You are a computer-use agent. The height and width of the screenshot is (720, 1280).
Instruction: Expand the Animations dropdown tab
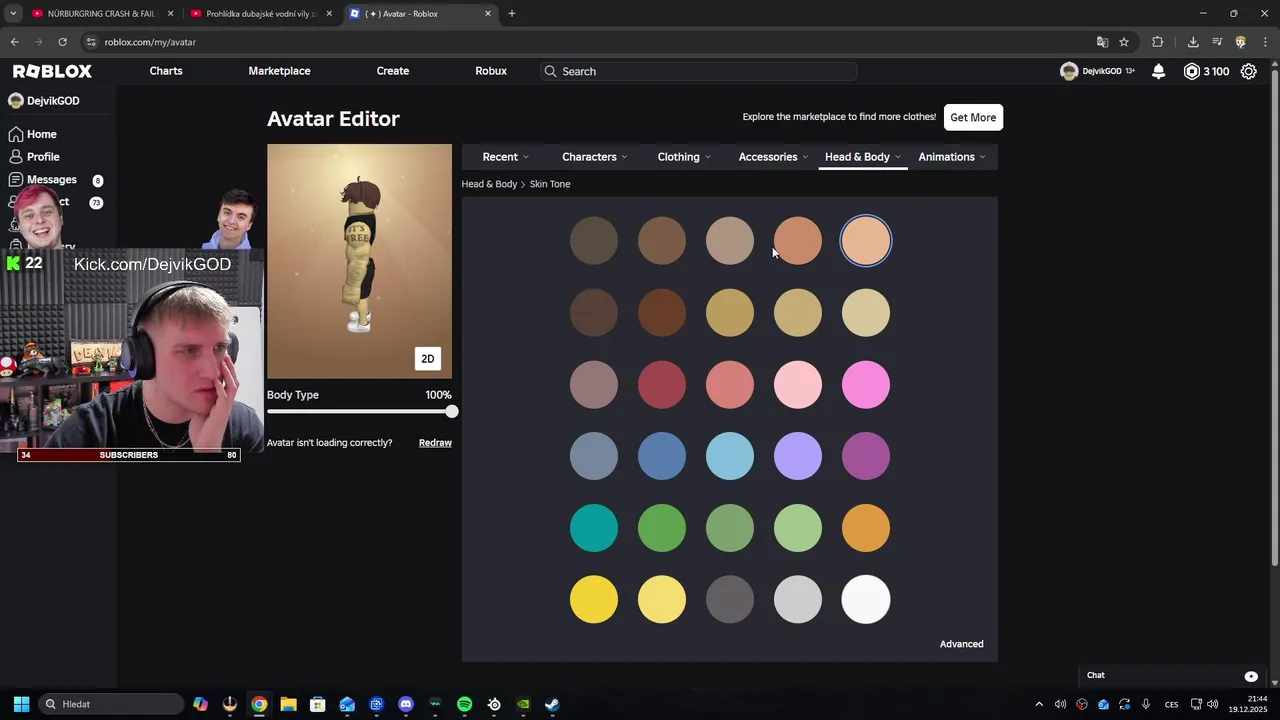(952, 157)
